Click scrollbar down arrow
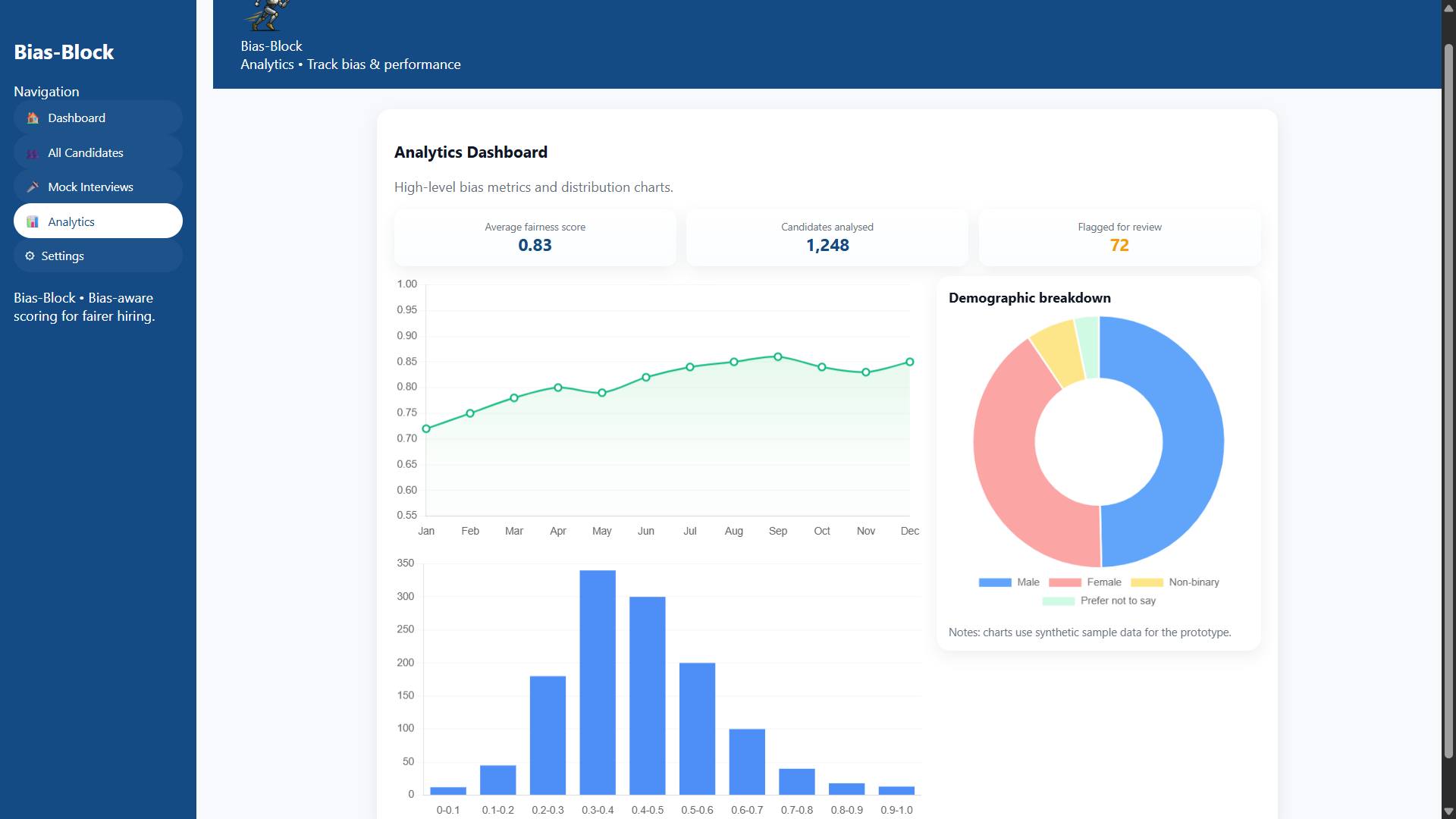Screen dimensions: 1456x819 pos(1448,811)
